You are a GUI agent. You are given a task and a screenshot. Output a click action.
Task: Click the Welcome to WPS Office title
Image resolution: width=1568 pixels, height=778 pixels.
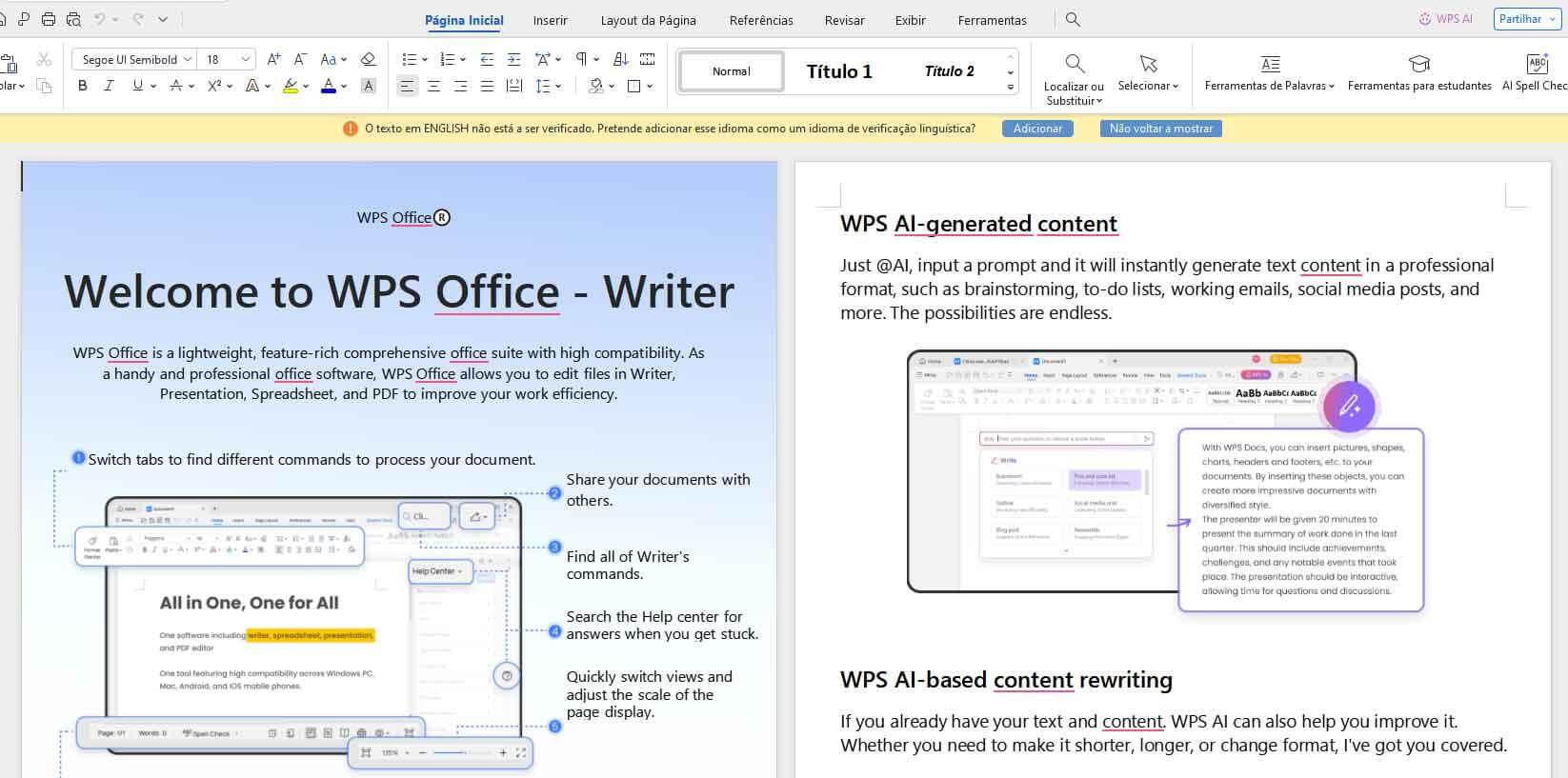tap(399, 291)
